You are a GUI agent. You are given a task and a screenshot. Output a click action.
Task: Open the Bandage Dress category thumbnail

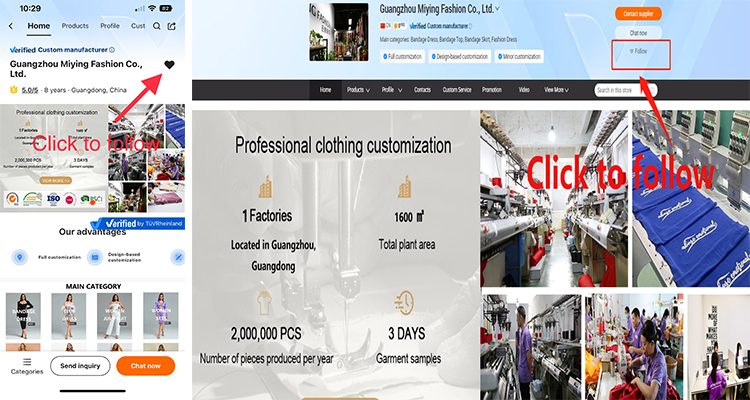[23, 316]
